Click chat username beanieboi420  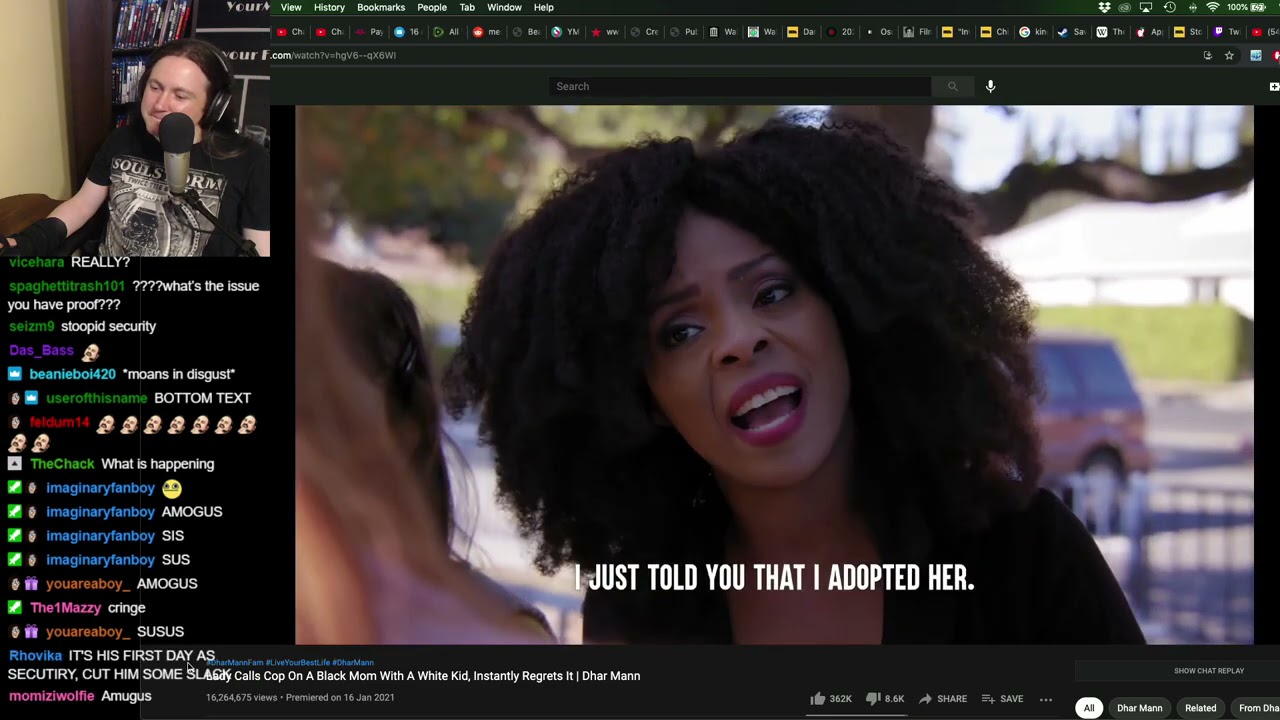tap(73, 374)
